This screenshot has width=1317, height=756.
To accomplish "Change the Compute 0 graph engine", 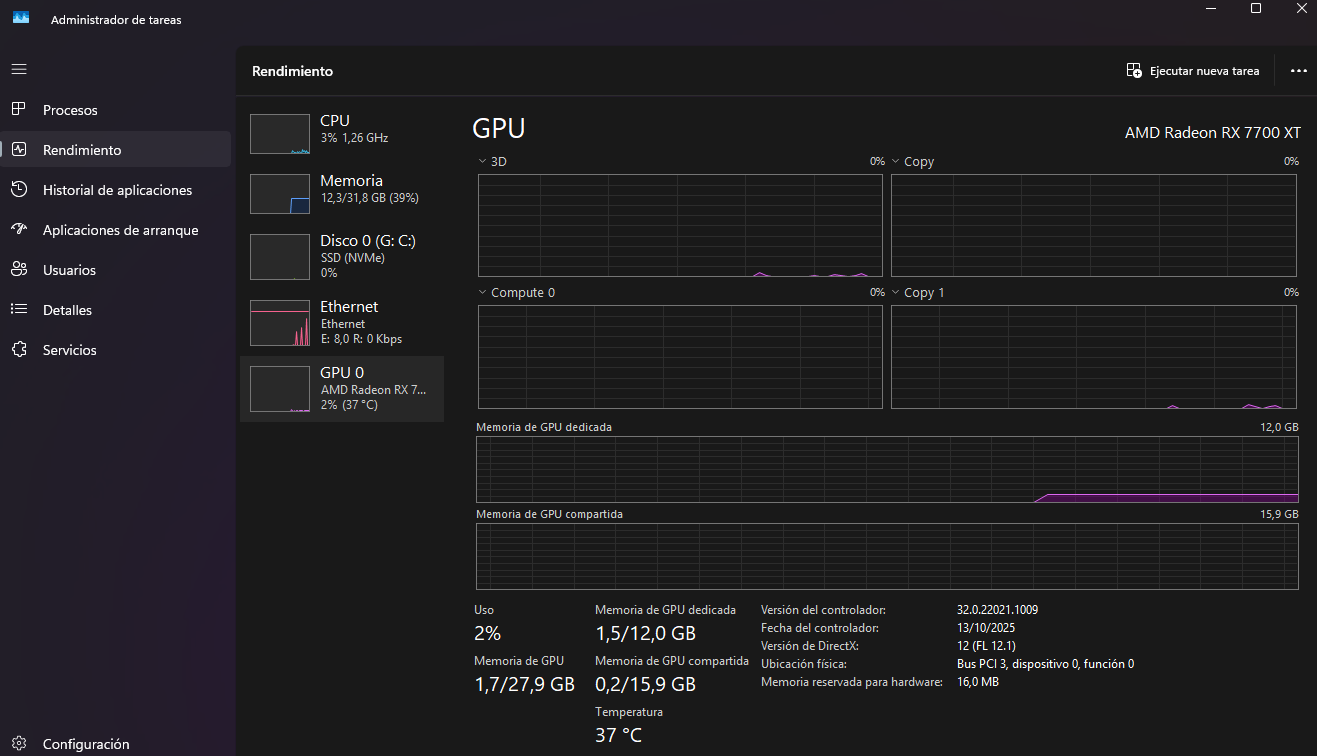I will click(x=483, y=293).
